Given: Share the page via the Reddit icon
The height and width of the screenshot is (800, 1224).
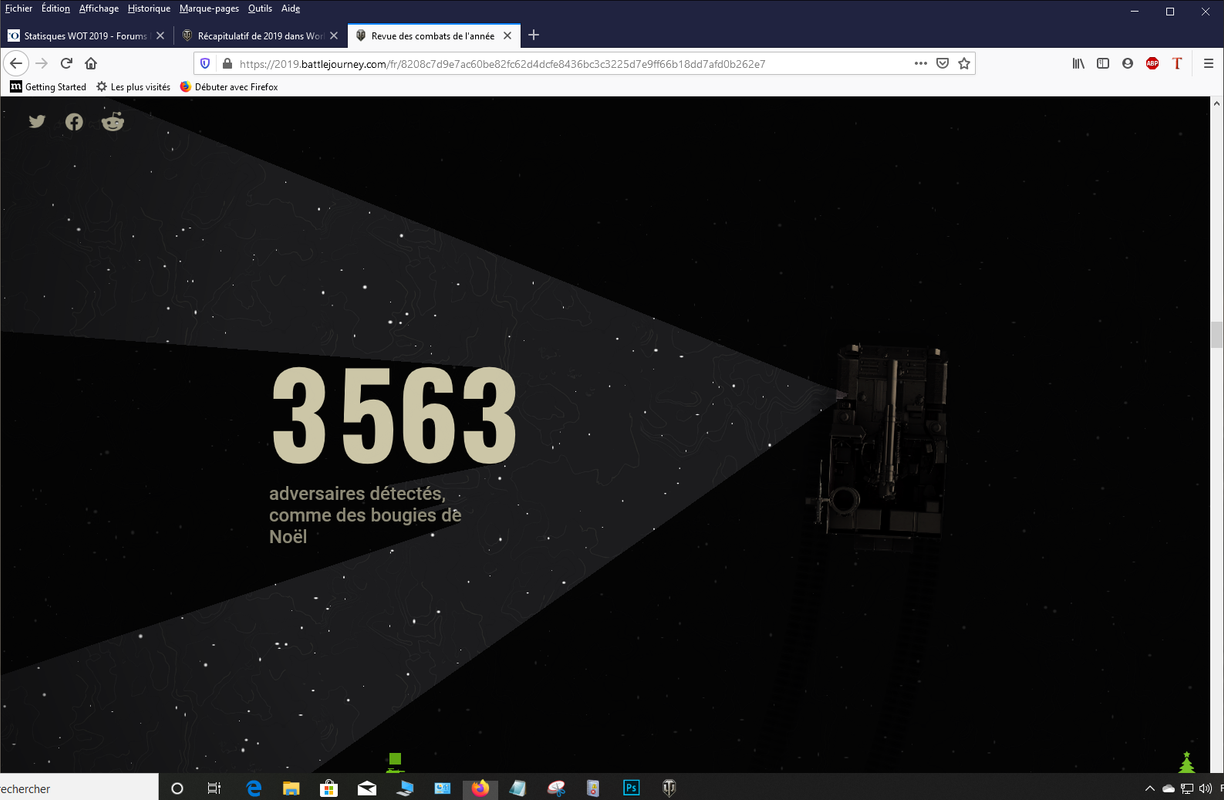Looking at the screenshot, I should point(113,122).
